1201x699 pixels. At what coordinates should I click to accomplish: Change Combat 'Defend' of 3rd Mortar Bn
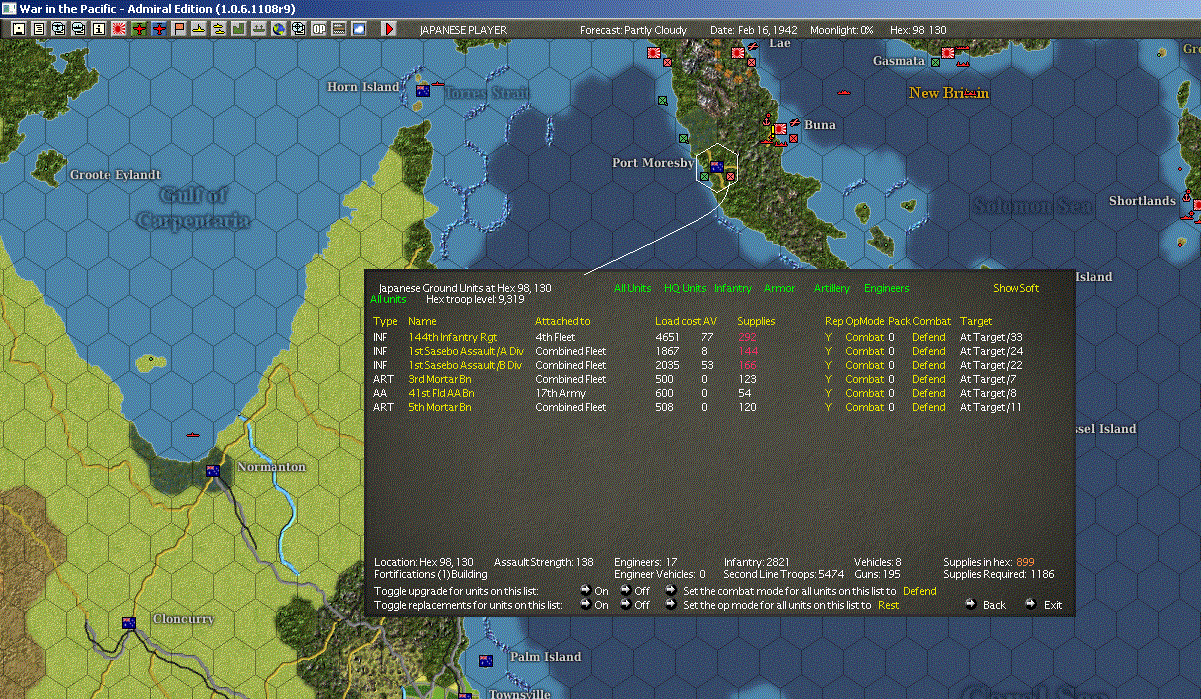tap(928, 379)
